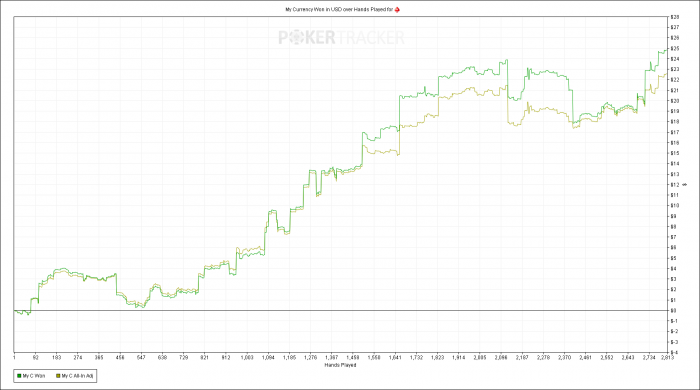Click the 1,094 x-axis tick label
This screenshot has width=700, height=390.
point(268,357)
